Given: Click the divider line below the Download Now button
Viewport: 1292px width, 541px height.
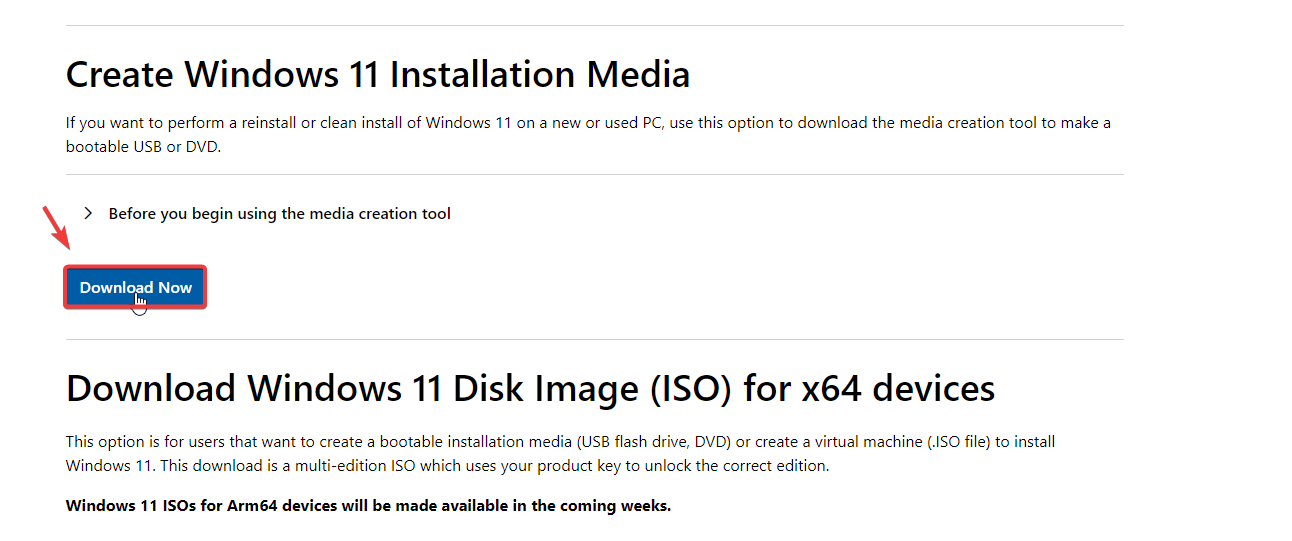Looking at the screenshot, I should [594, 339].
